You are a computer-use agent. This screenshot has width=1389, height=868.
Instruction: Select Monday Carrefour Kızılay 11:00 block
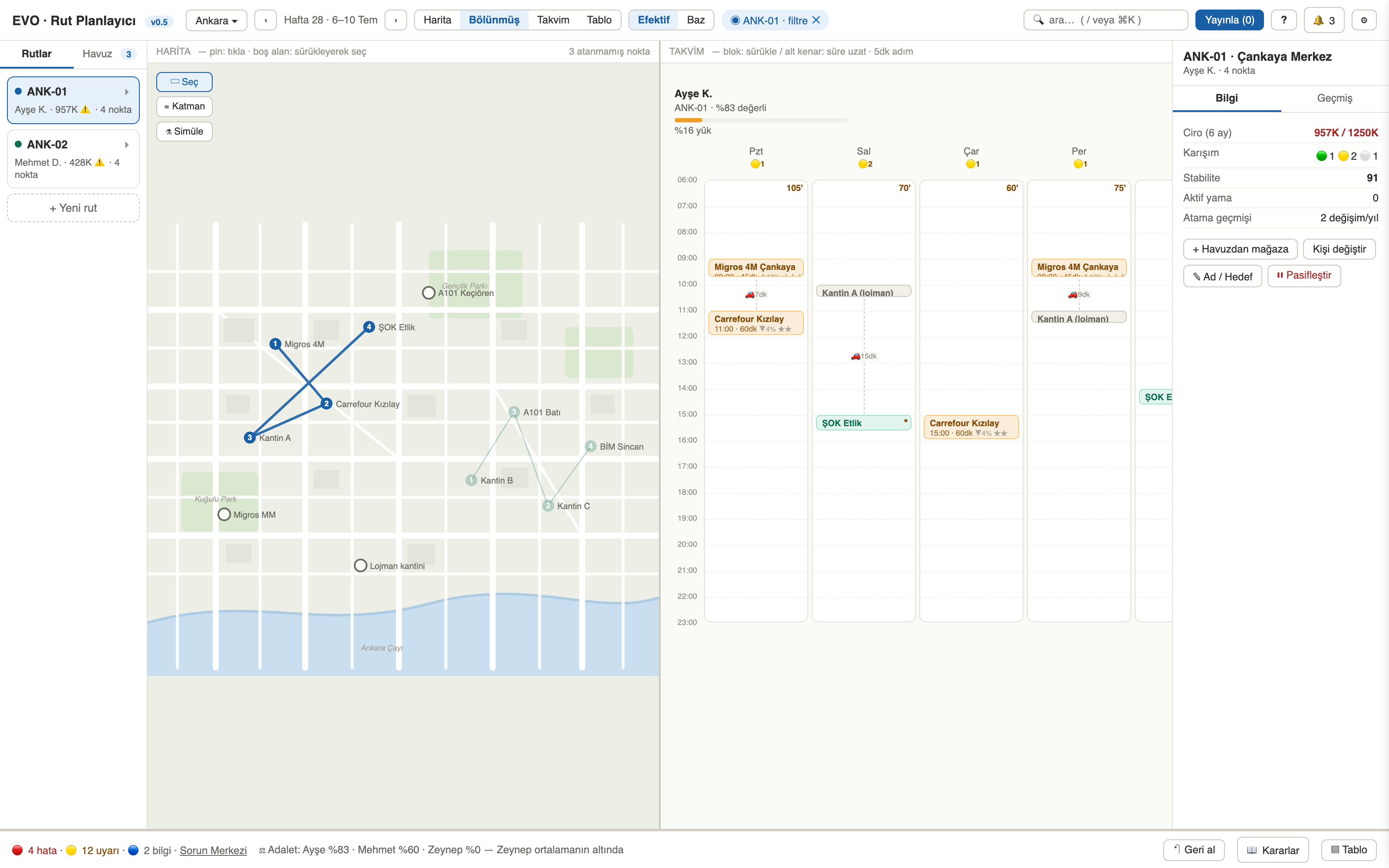[755, 323]
